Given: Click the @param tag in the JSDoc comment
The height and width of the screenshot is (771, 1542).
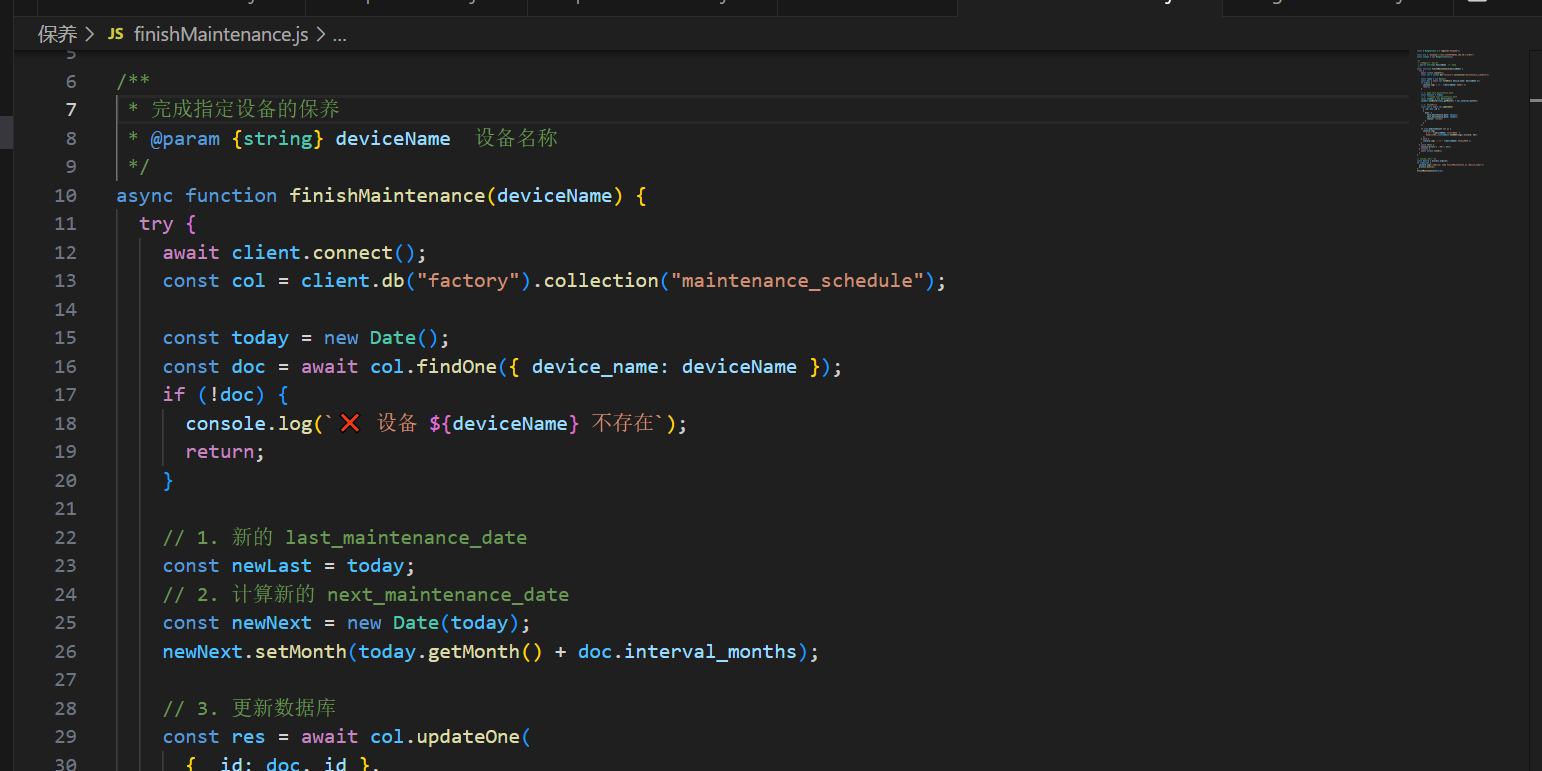Looking at the screenshot, I should pyautogui.click(x=185, y=138).
